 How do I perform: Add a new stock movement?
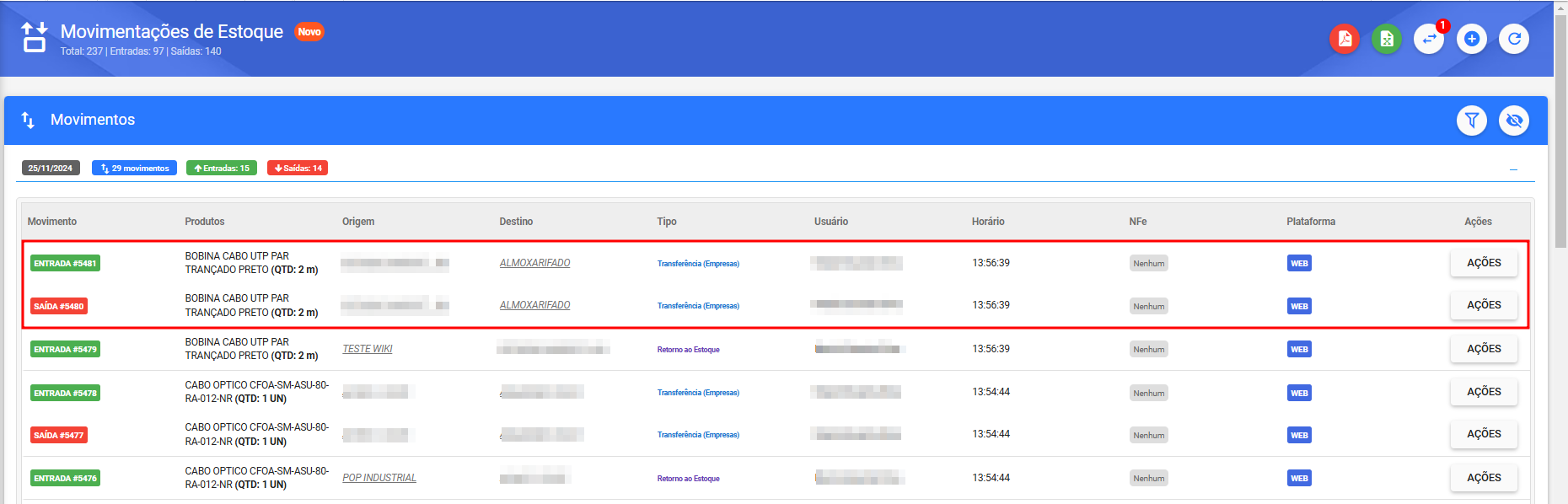(x=1471, y=39)
